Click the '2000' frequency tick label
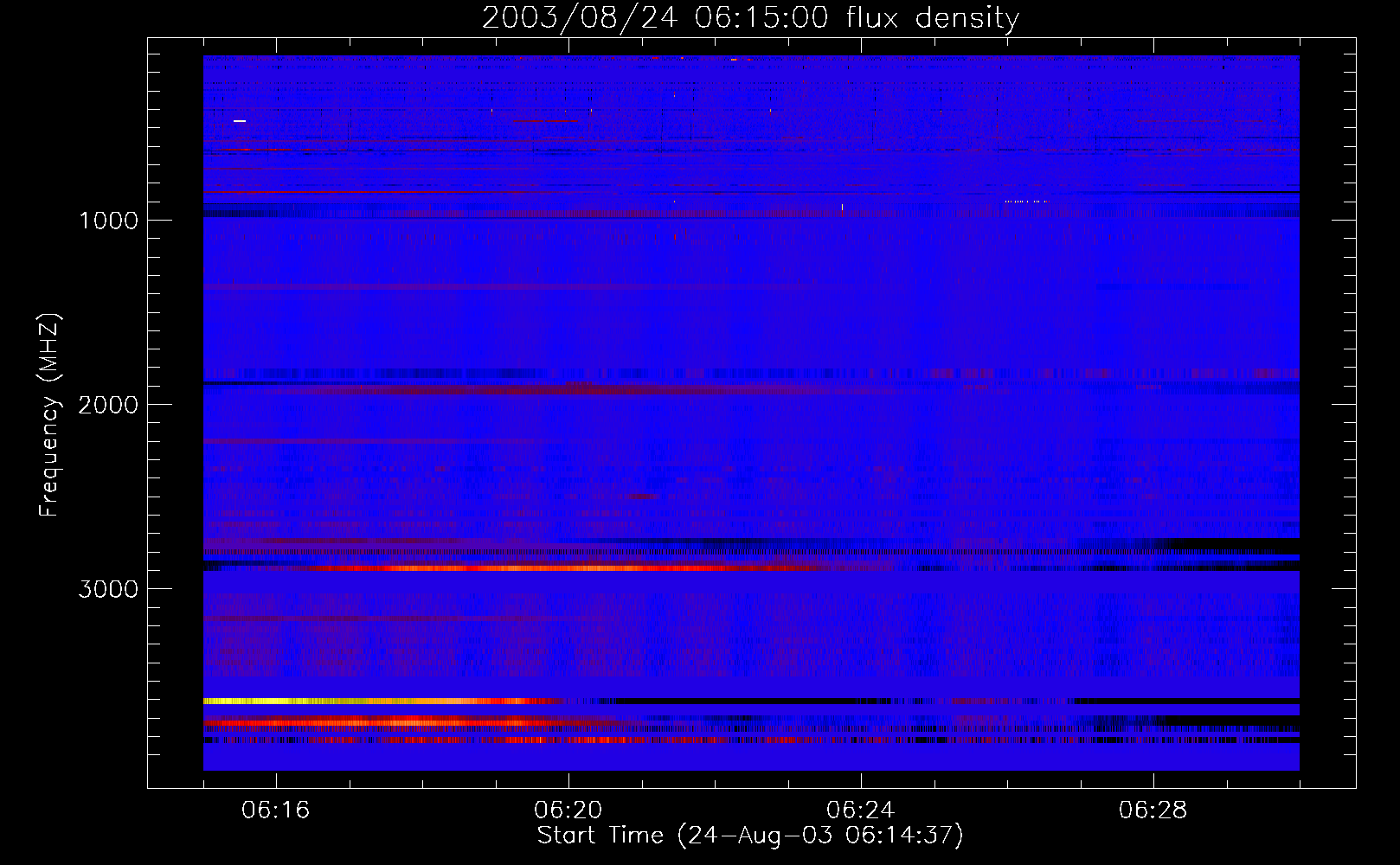Image resolution: width=1400 pixels, height=865 pixels. pyautogui.click(x=108, y=405)
